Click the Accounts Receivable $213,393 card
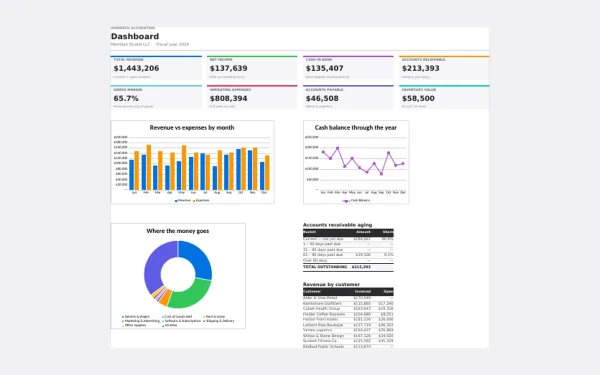The image size is (600, 375). (x=444, y=68)
